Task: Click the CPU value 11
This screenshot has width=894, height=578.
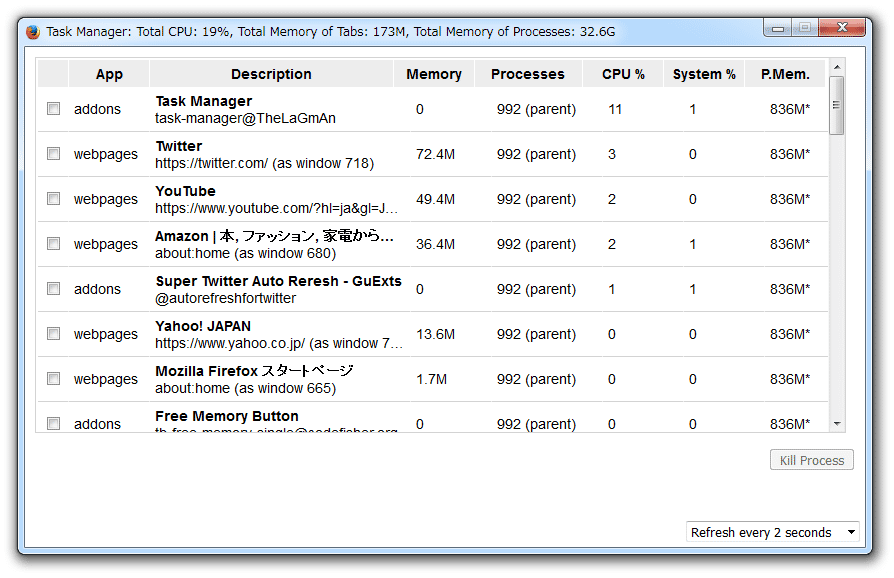Action: pos(615,109)
